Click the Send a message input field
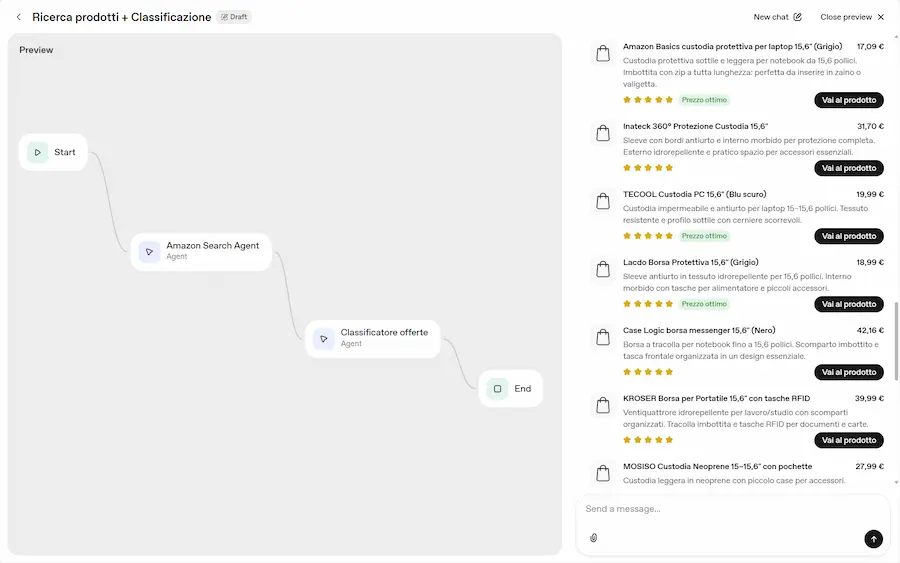 (720, 509)
